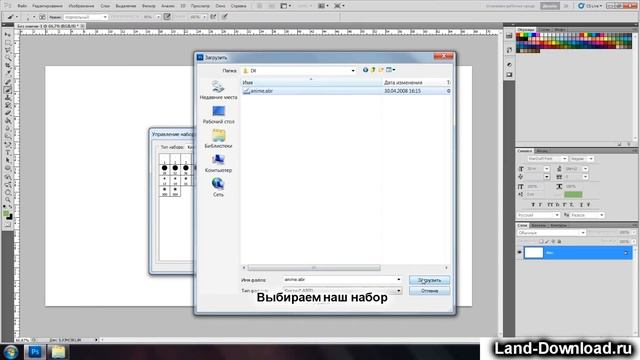
Task: Select the Brush tool in the toolbox
Action: point(8,90)
